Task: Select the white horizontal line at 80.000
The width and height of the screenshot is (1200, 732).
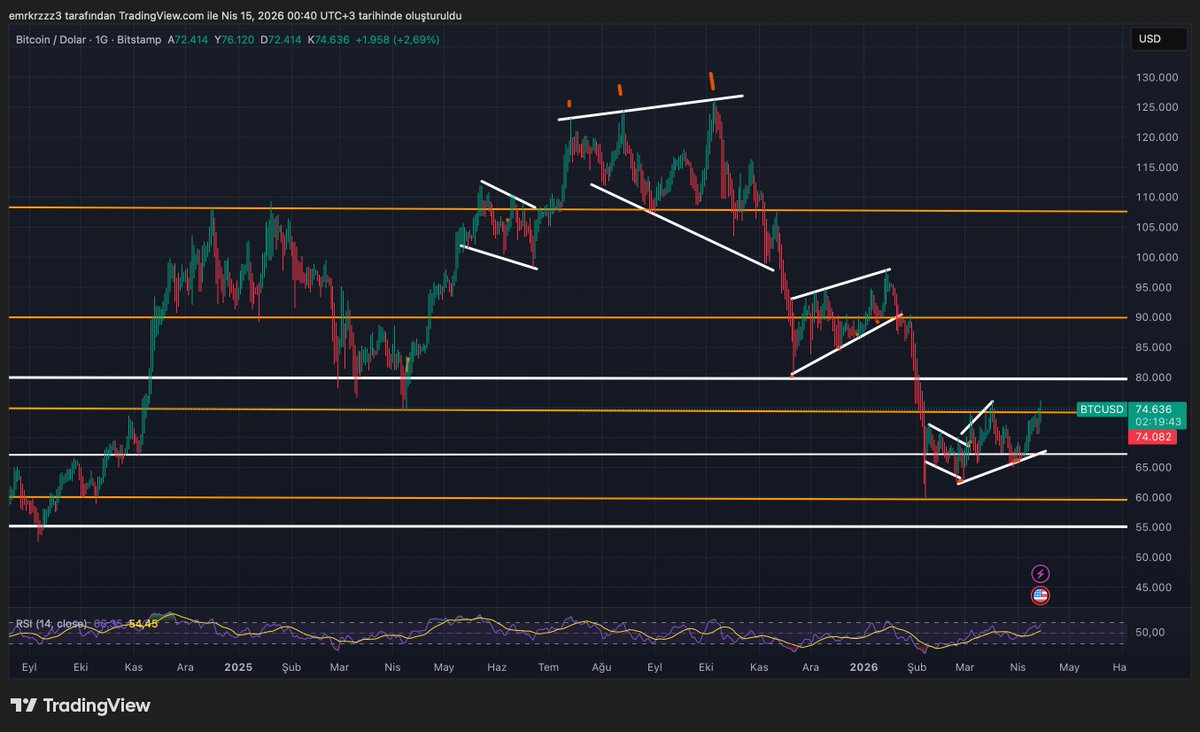Action: (x=500, y=378)
